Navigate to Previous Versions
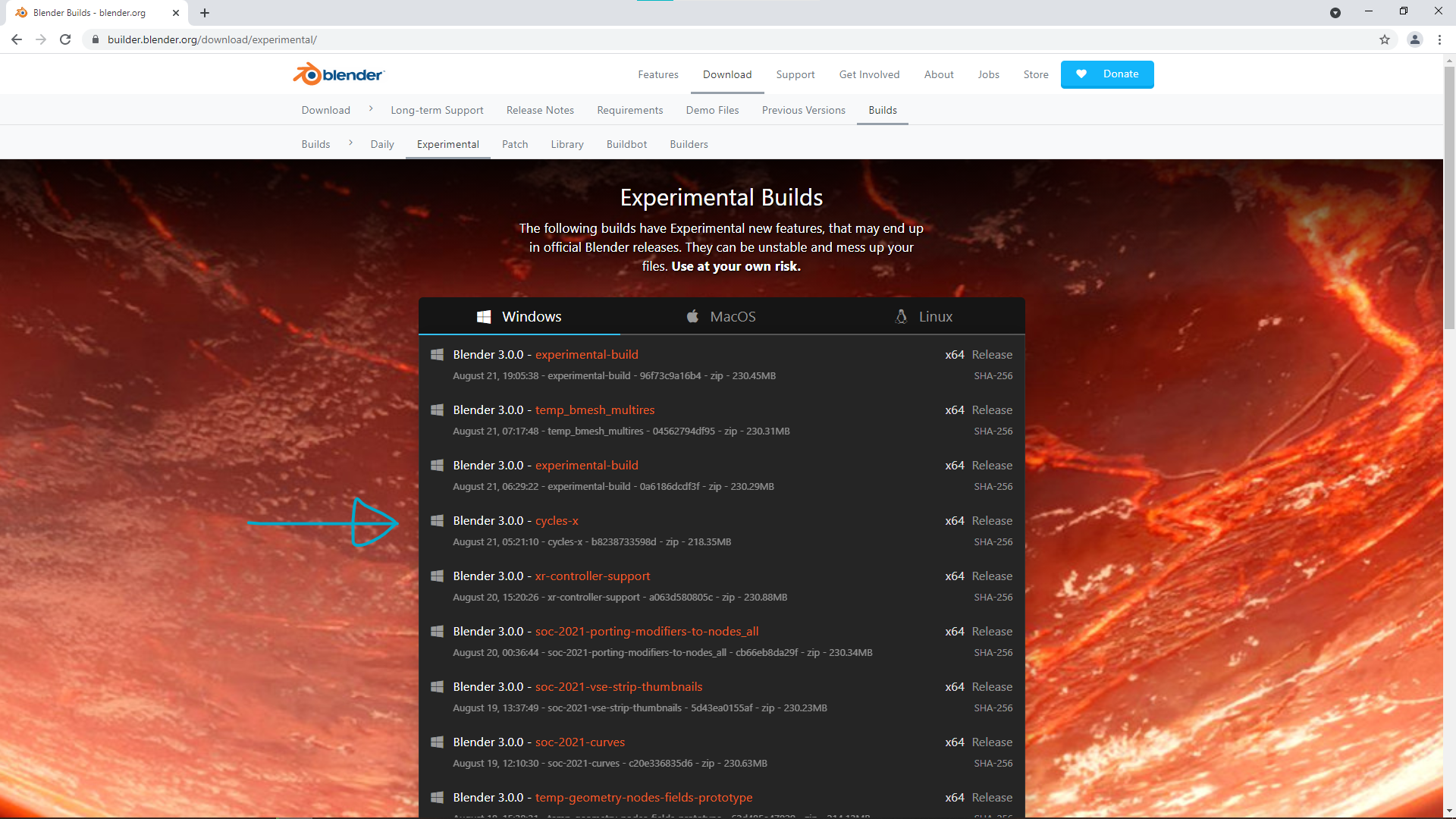The image size is (1456, 819). [803, 110]
